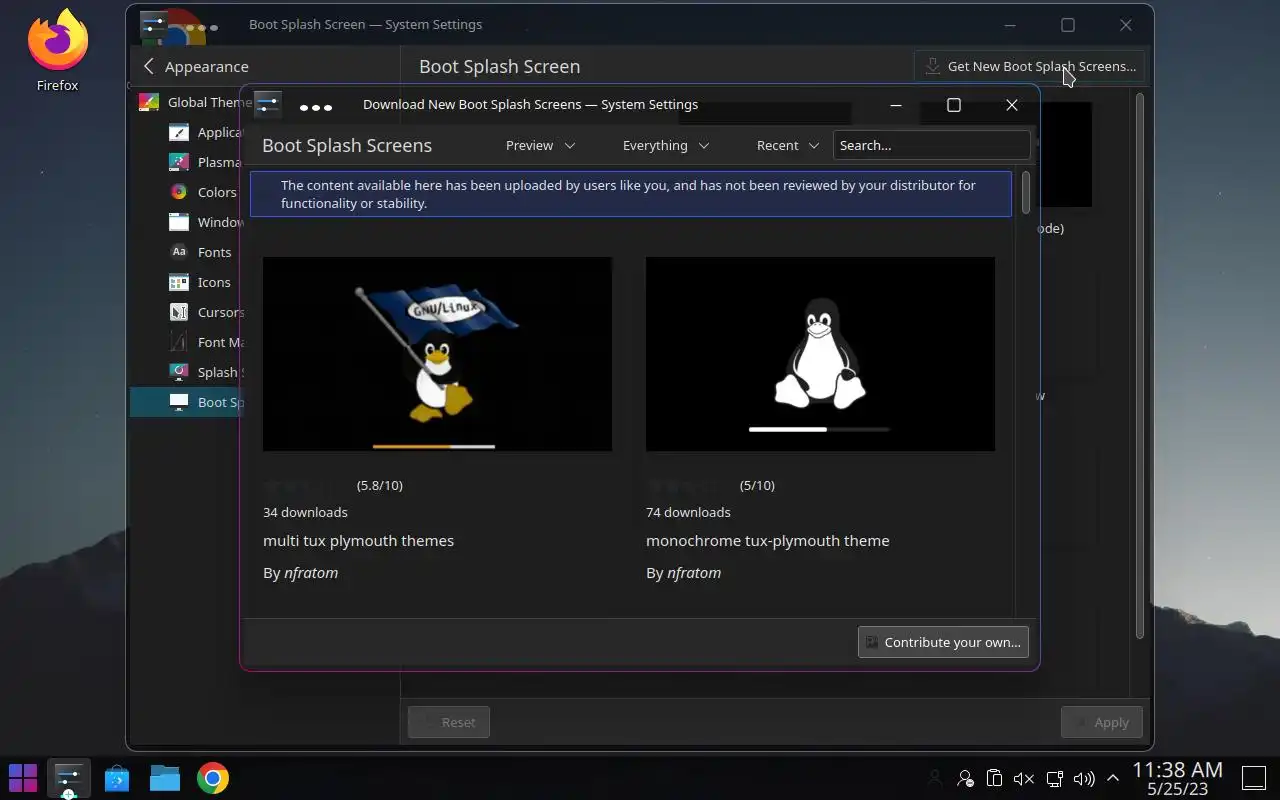Click the muted audio tray icon

pos(1023,778)
